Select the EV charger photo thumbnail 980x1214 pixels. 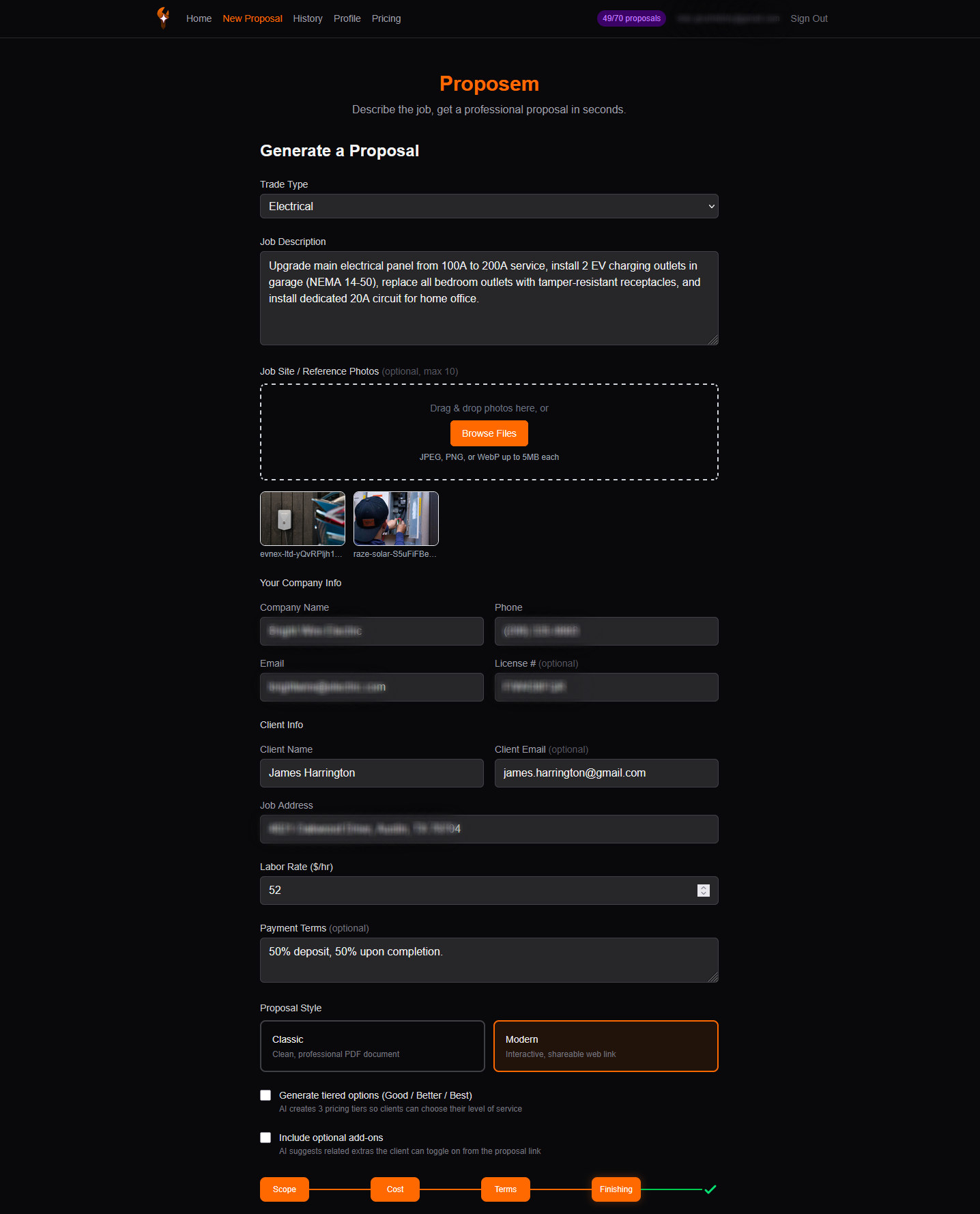(x=302, y=519)
